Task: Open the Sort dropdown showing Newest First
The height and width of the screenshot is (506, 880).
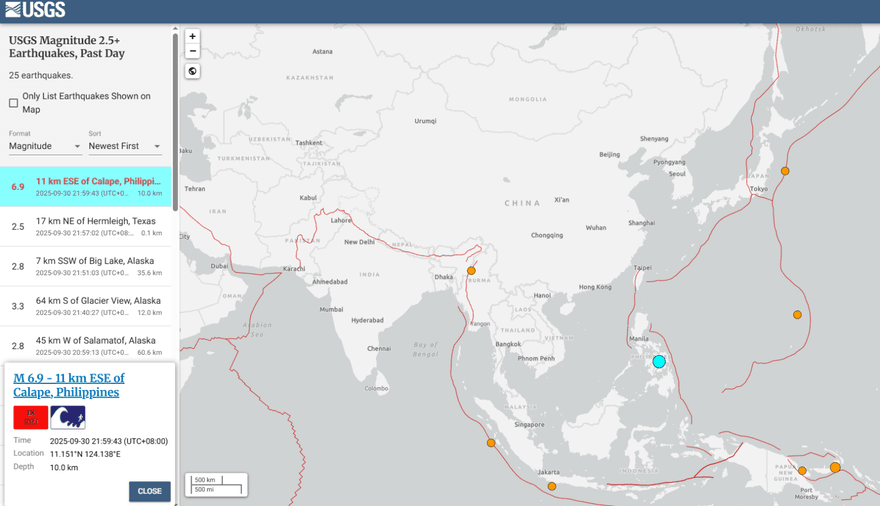Action: 124,146
